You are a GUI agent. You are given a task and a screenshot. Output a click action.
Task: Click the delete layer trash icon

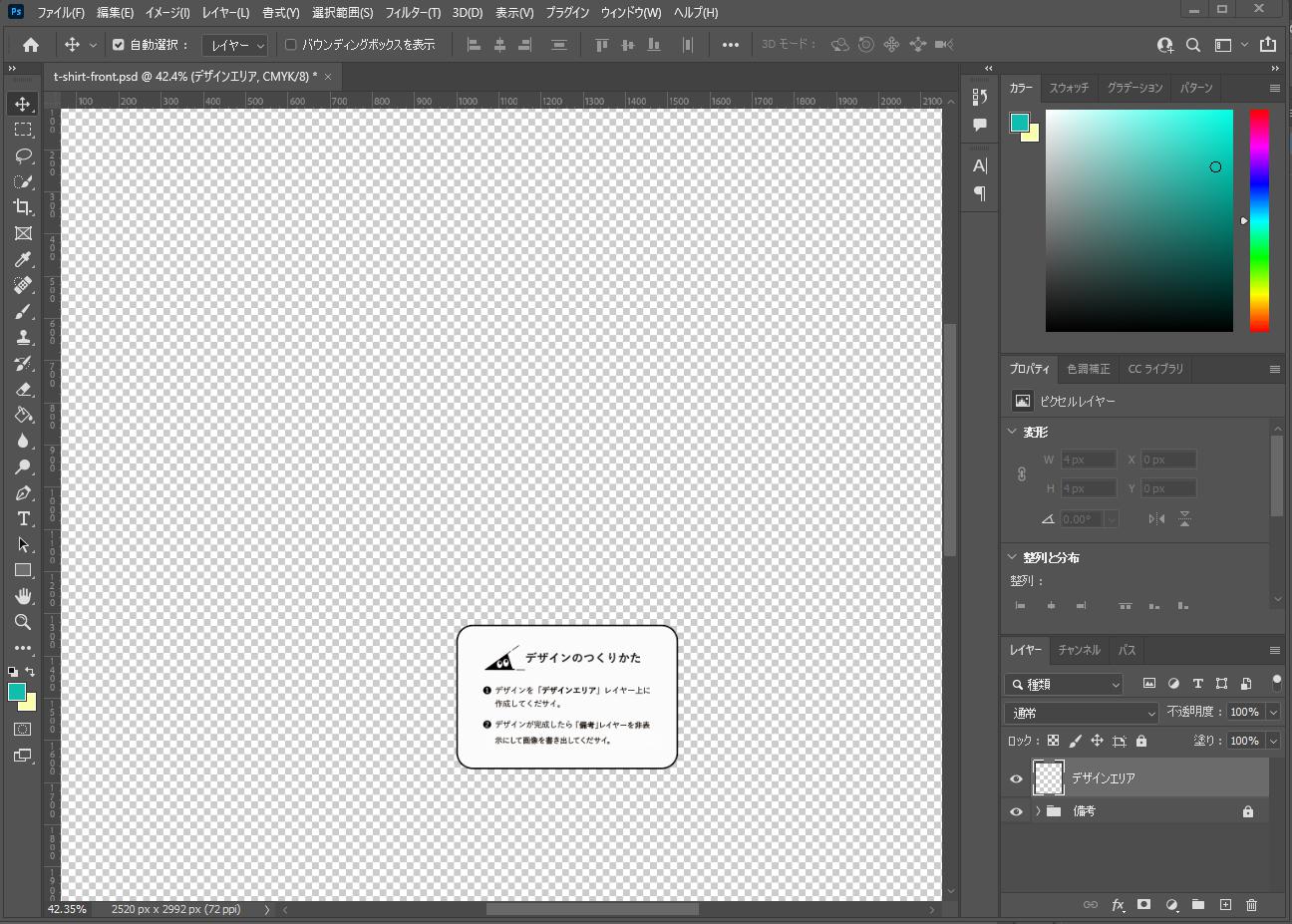coord(1251,905)
